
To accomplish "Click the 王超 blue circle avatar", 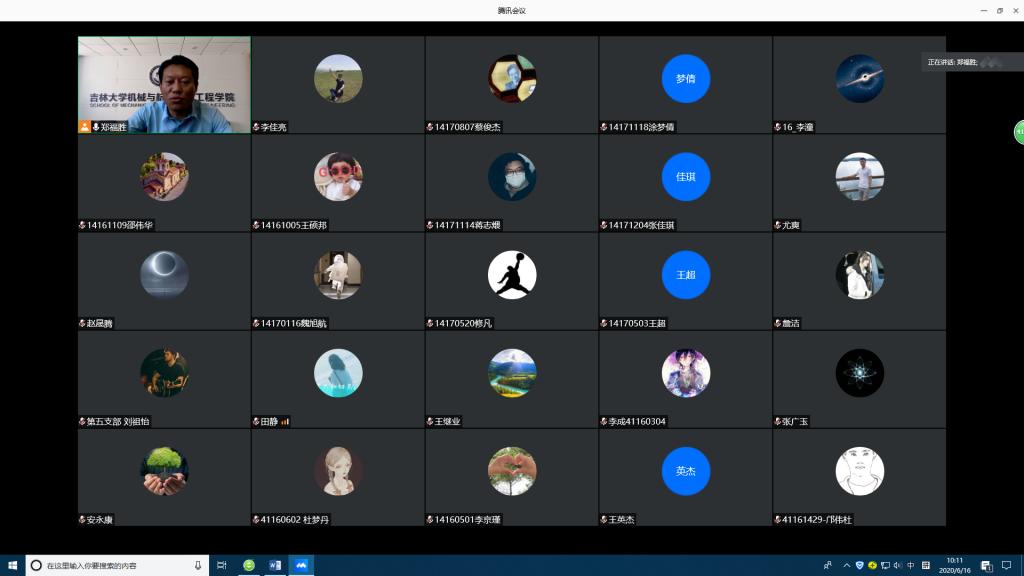I will click(685, 274).
